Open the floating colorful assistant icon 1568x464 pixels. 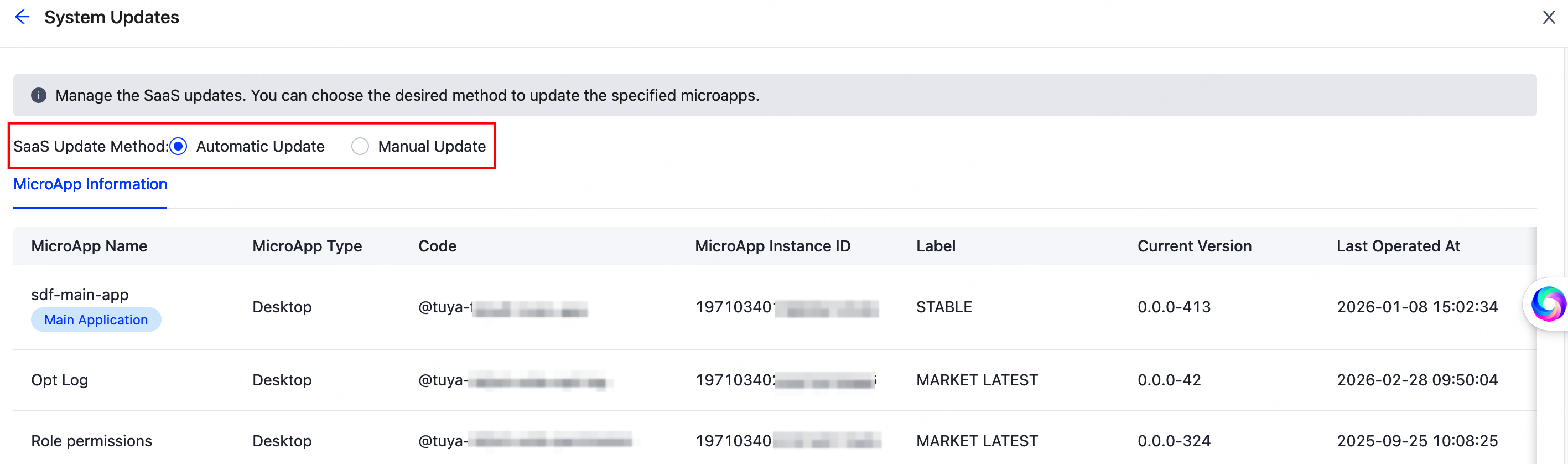[x=1548, y=304]
